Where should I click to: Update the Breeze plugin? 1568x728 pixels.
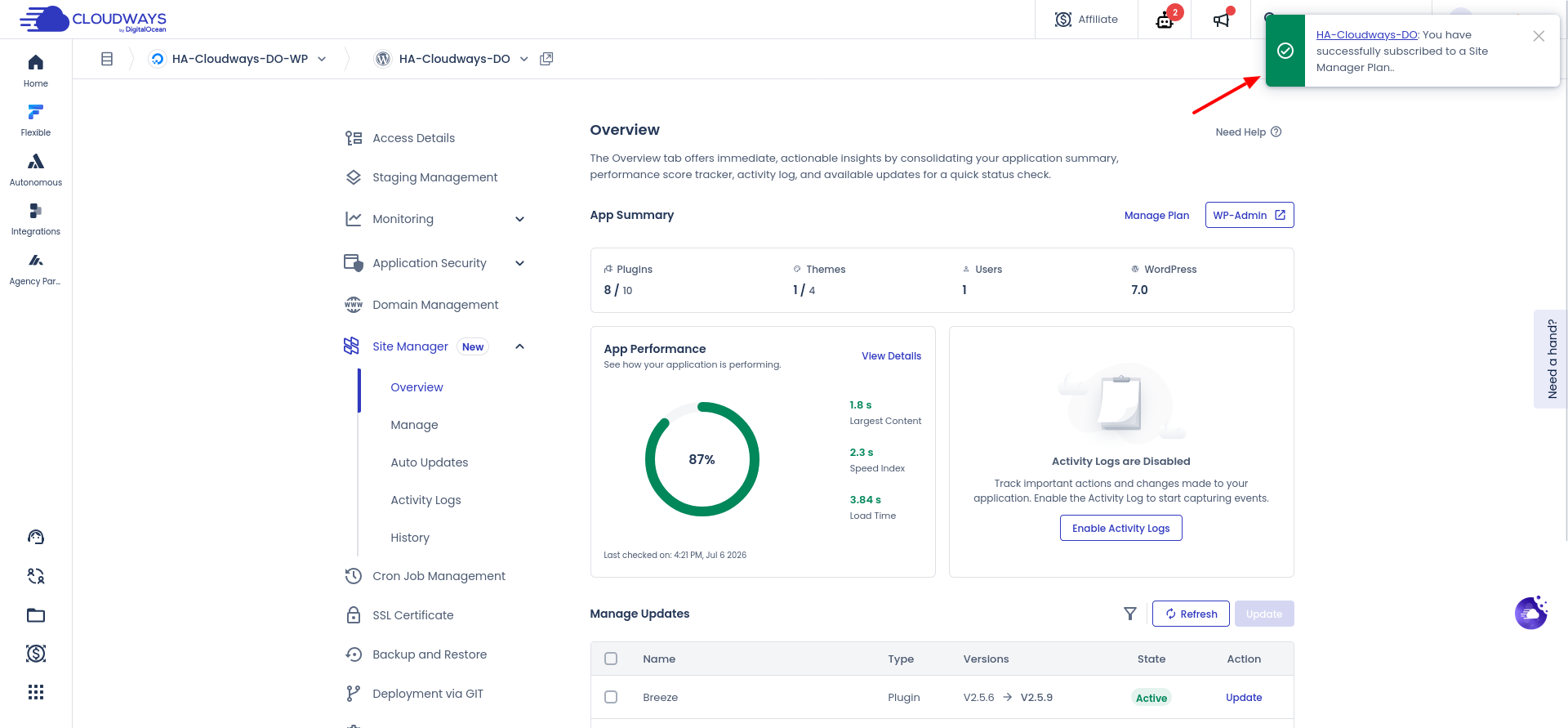1244,698
